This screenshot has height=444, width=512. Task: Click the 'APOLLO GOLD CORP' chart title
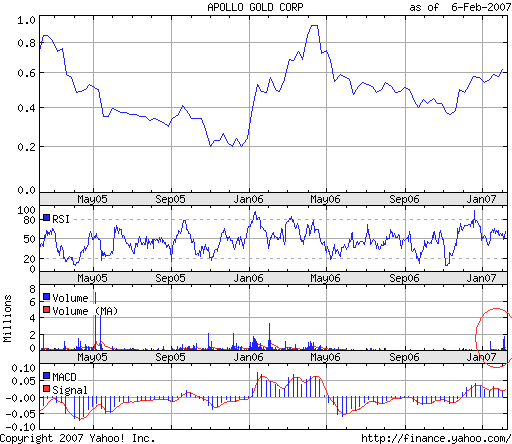point(255,7)
